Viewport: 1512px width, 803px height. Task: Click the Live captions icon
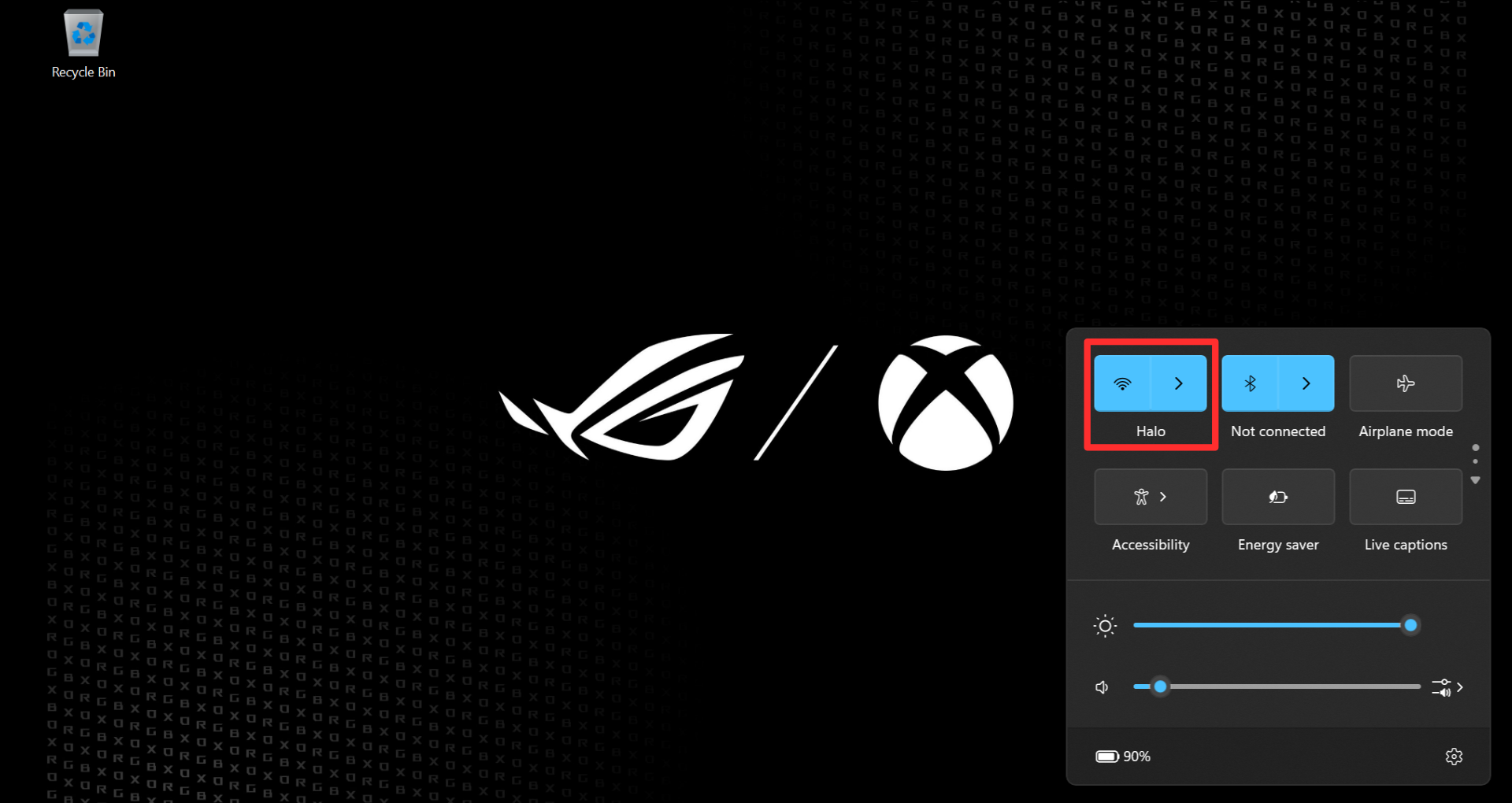1405,497
